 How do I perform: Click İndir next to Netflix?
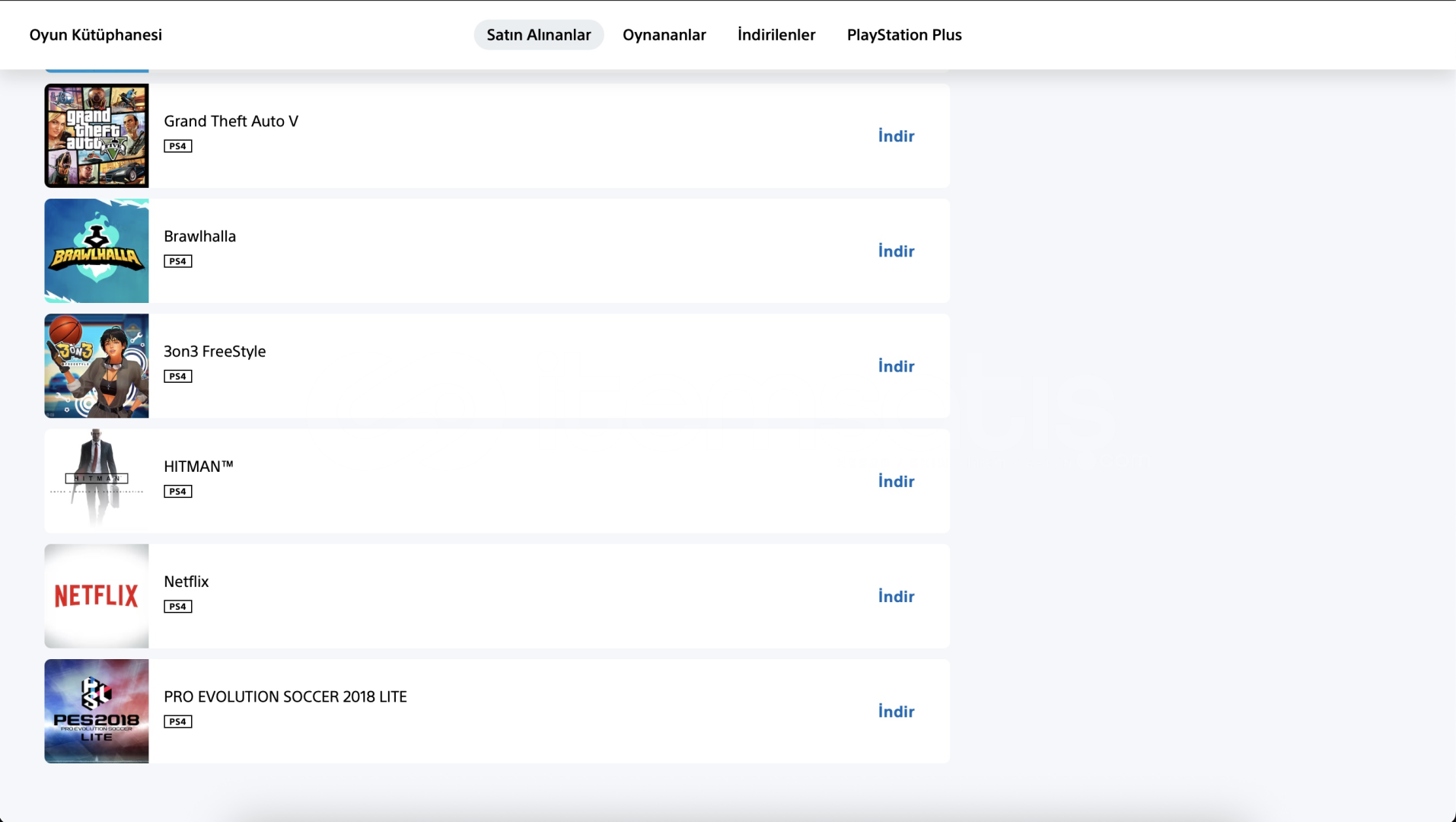pyautogui.click(x=896, y=597)
